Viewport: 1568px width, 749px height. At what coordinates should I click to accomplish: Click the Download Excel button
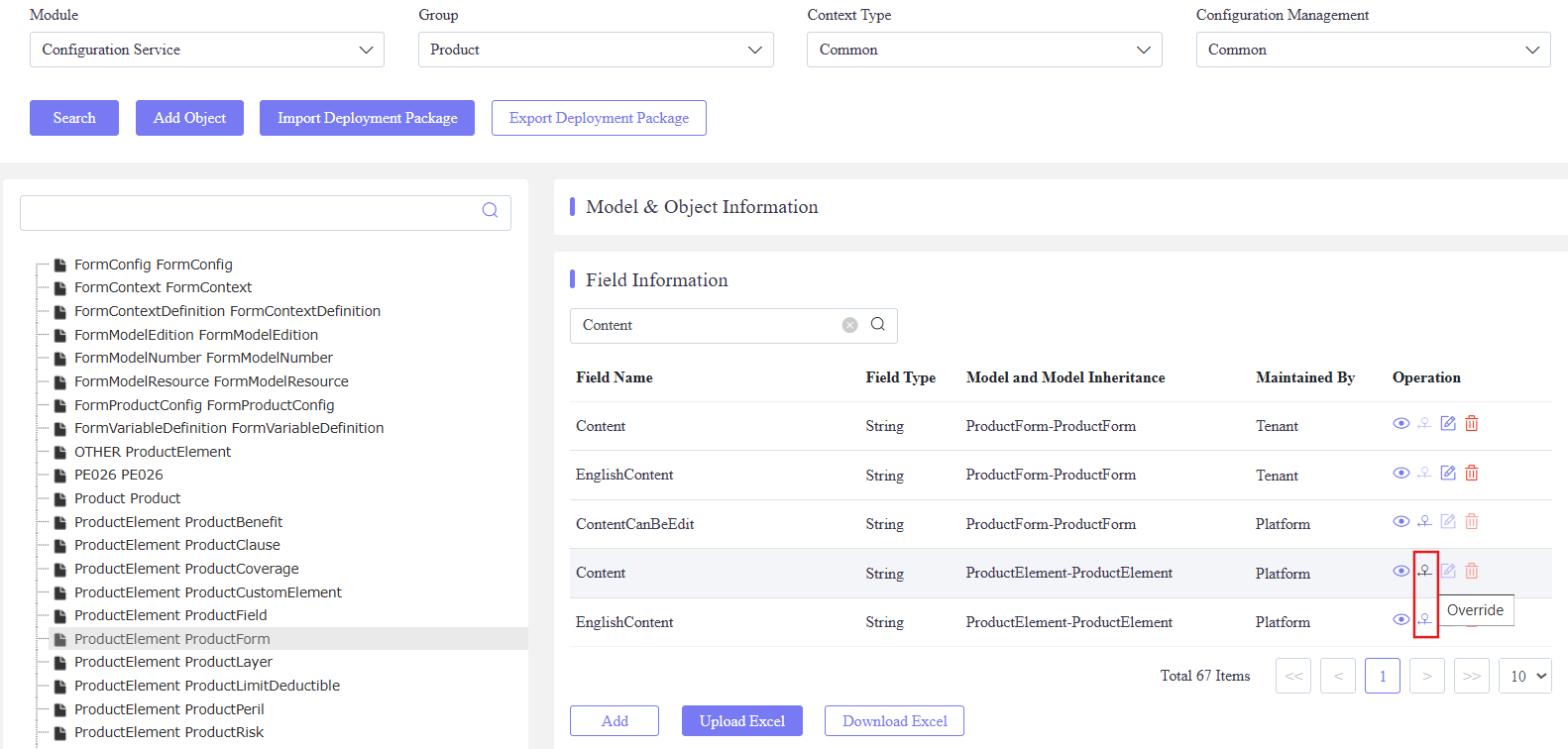(x=894, y=721)
